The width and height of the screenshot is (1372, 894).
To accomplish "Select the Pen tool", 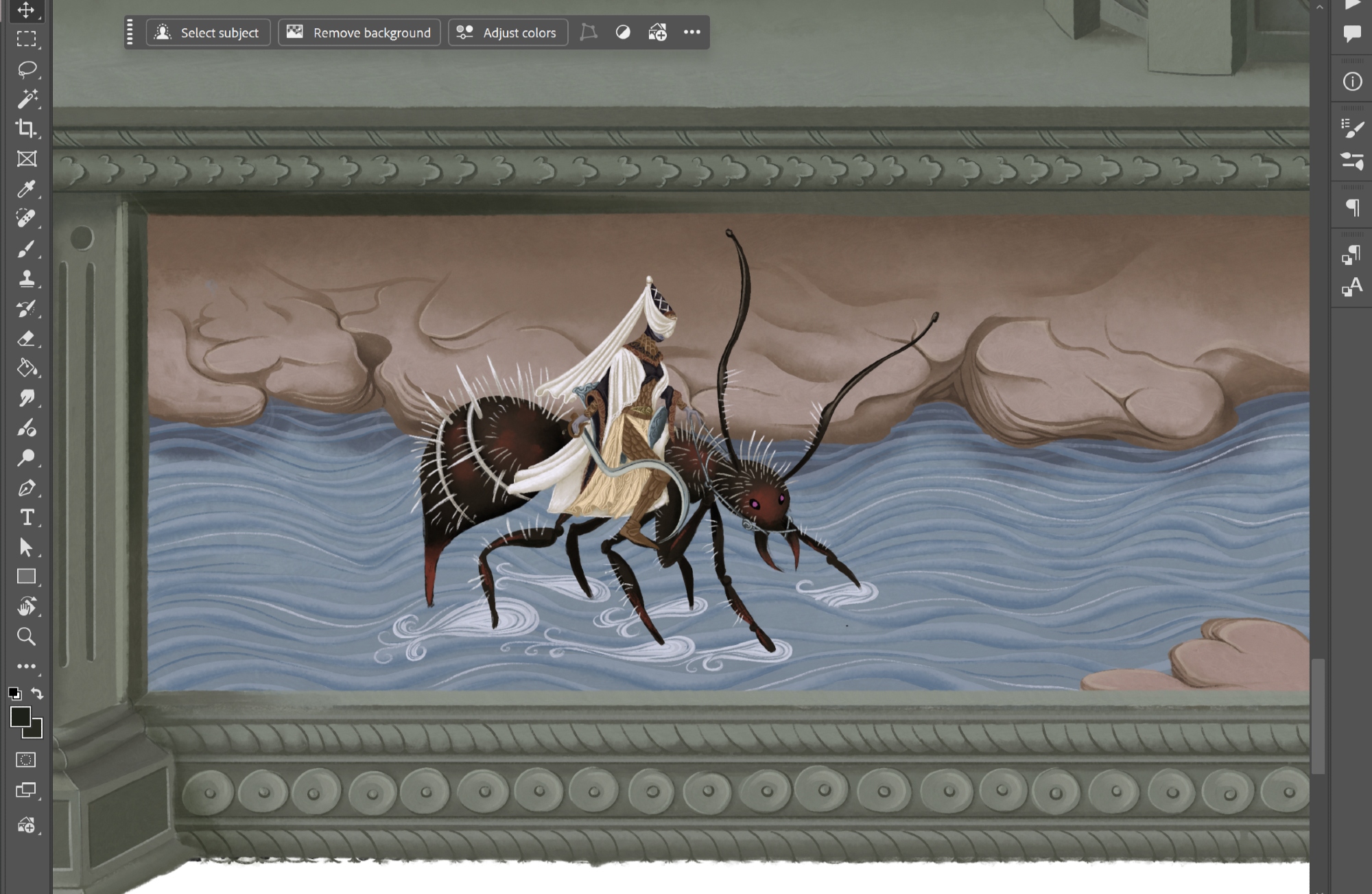I will click(26, 488).
